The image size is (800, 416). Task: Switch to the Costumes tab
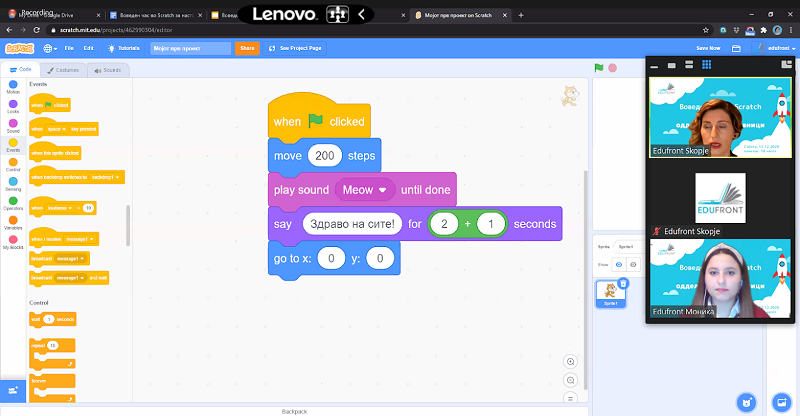pos(62,70)
